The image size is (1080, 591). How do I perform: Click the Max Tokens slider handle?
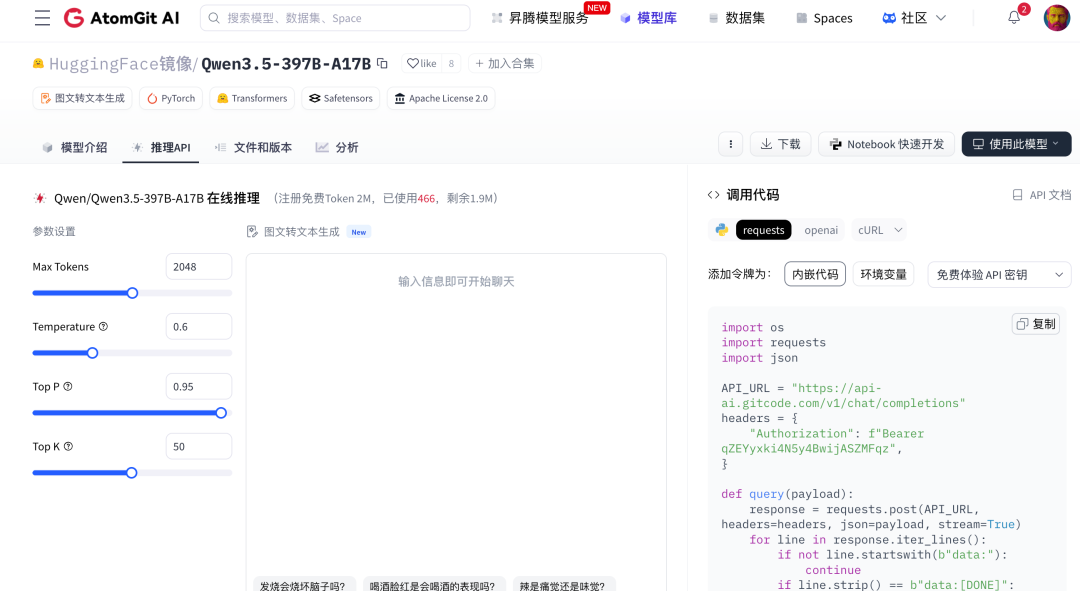coord(132,293)
